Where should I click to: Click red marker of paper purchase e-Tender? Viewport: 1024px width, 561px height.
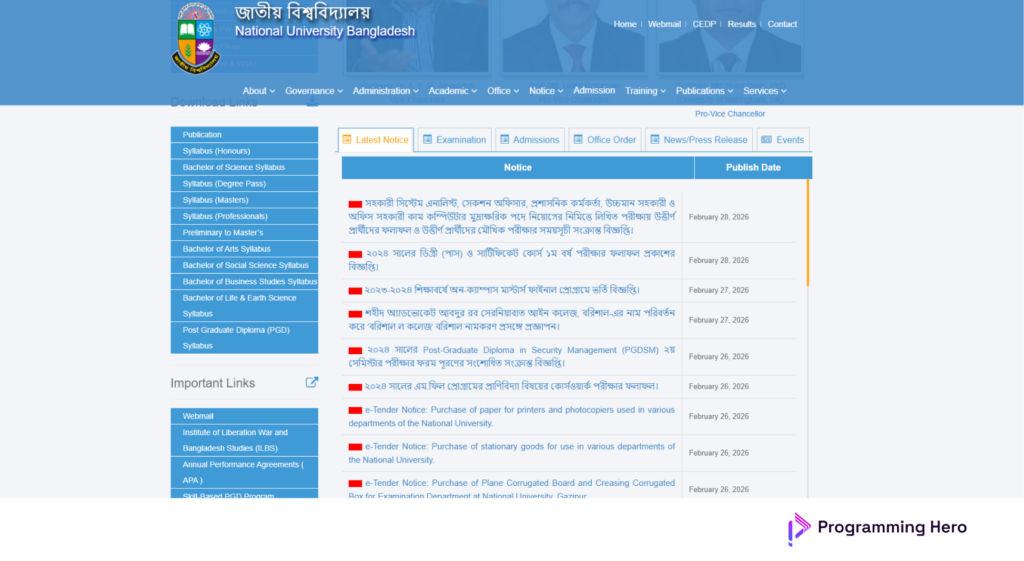pos(355,411)
